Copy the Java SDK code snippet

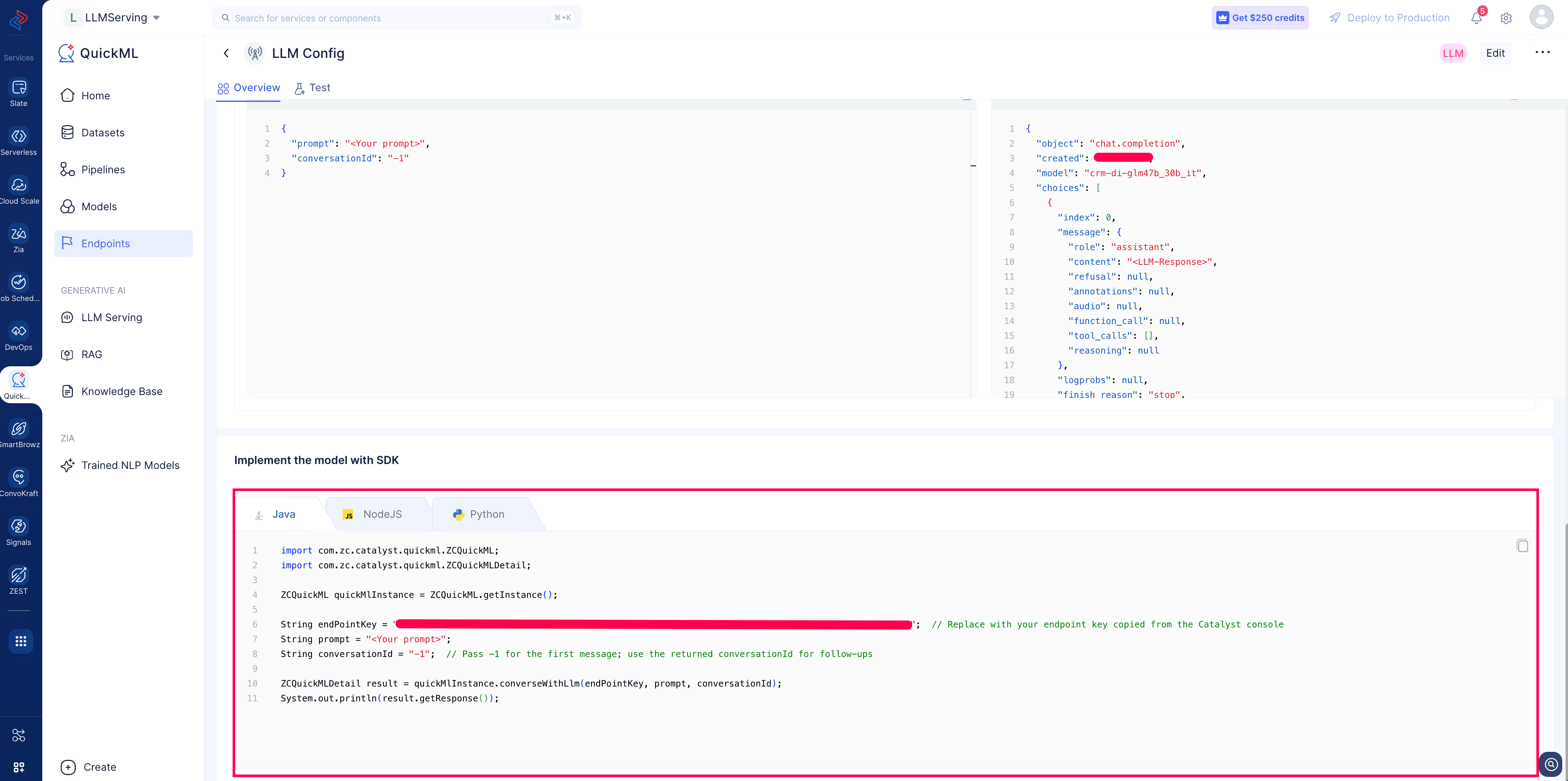[1522, 546]
